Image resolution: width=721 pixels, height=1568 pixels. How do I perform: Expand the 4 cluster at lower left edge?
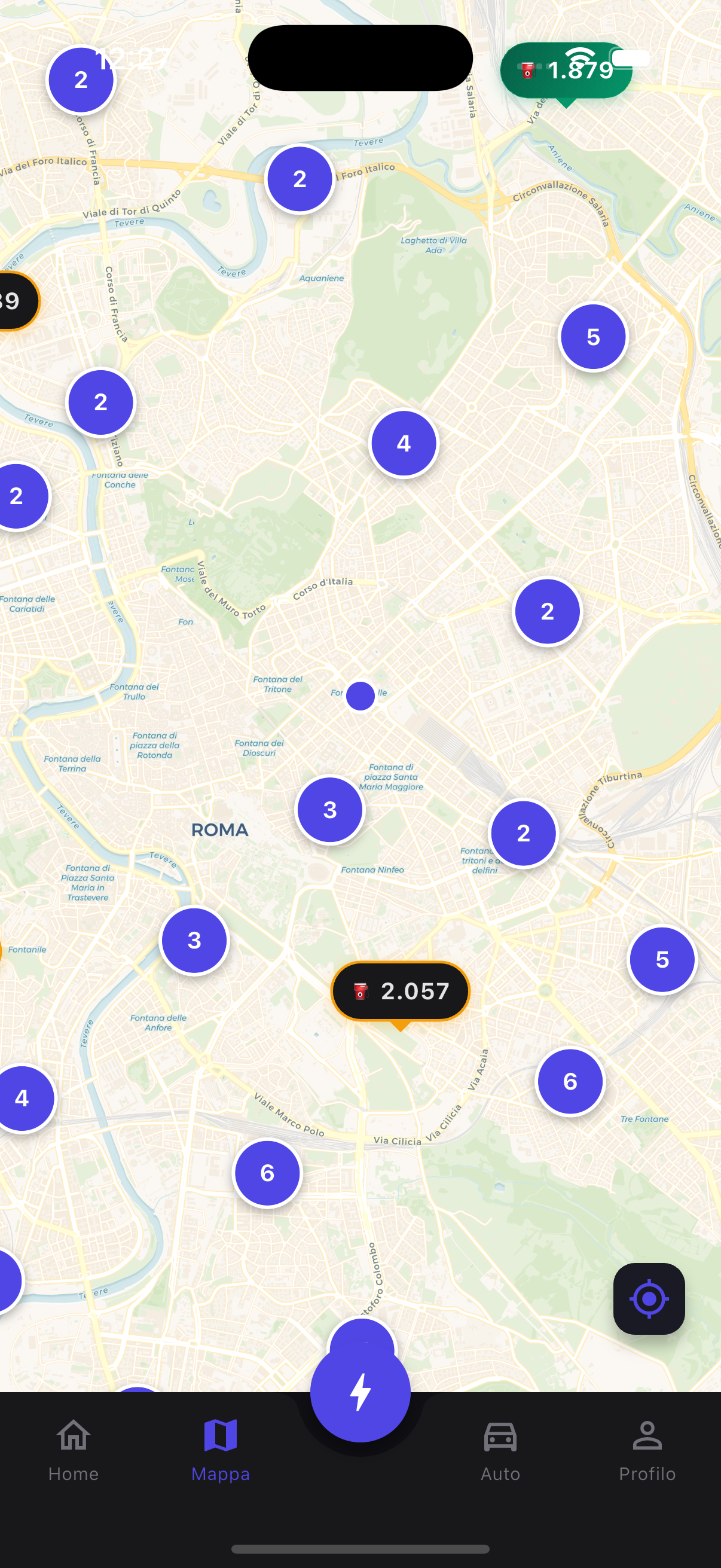22,1098
